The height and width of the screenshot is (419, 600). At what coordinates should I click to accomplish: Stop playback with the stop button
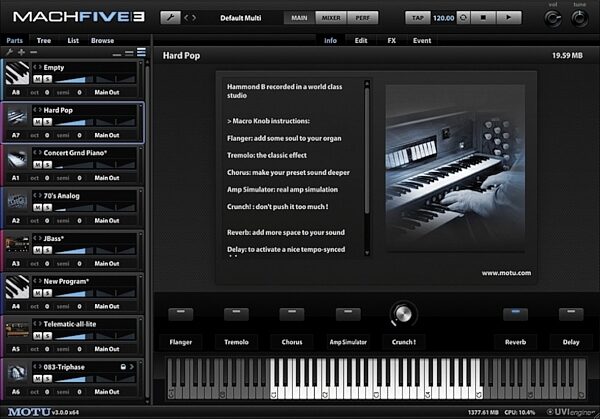483,18
